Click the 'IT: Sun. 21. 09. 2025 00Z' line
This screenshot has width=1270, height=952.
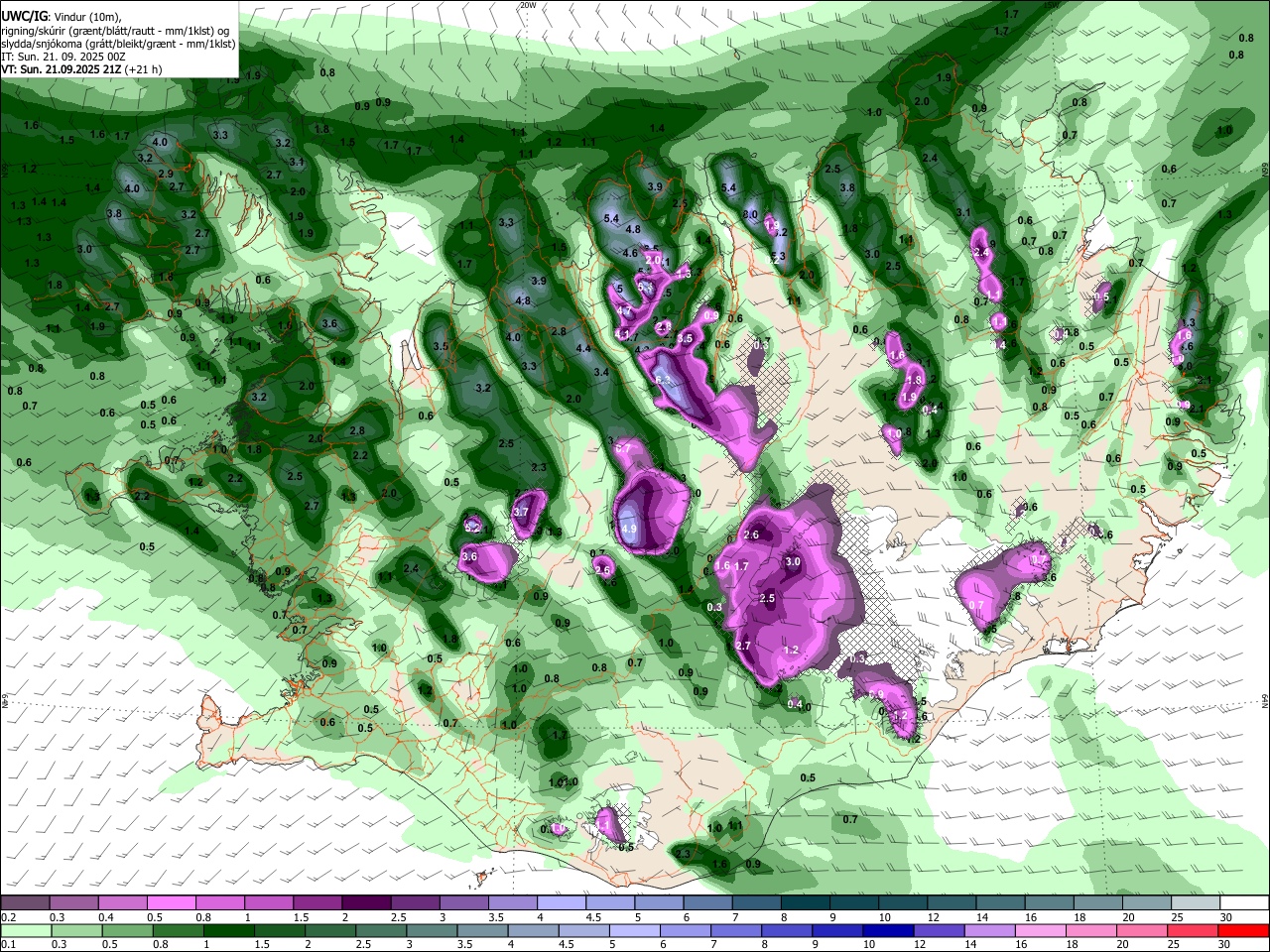pyautogui.click(x=63, y=57)
